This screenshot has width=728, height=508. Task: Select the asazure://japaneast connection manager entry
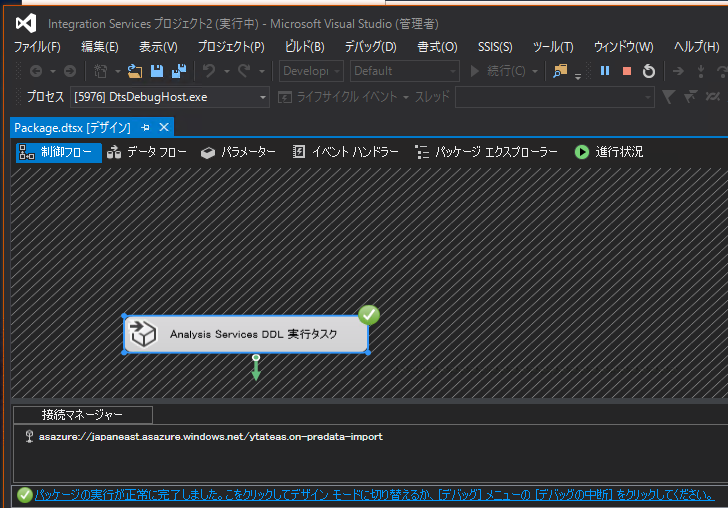coord(211,436)
